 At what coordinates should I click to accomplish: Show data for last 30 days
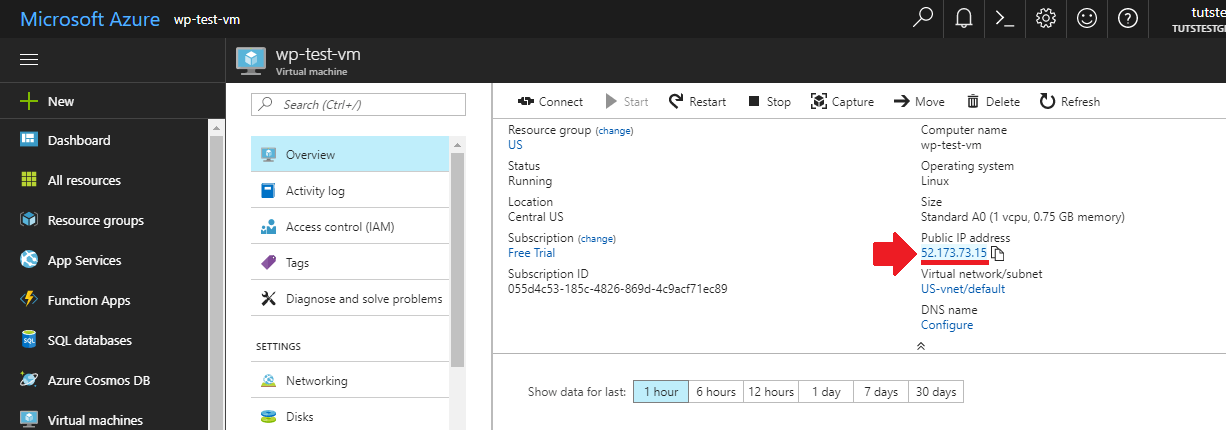[936, 392]
